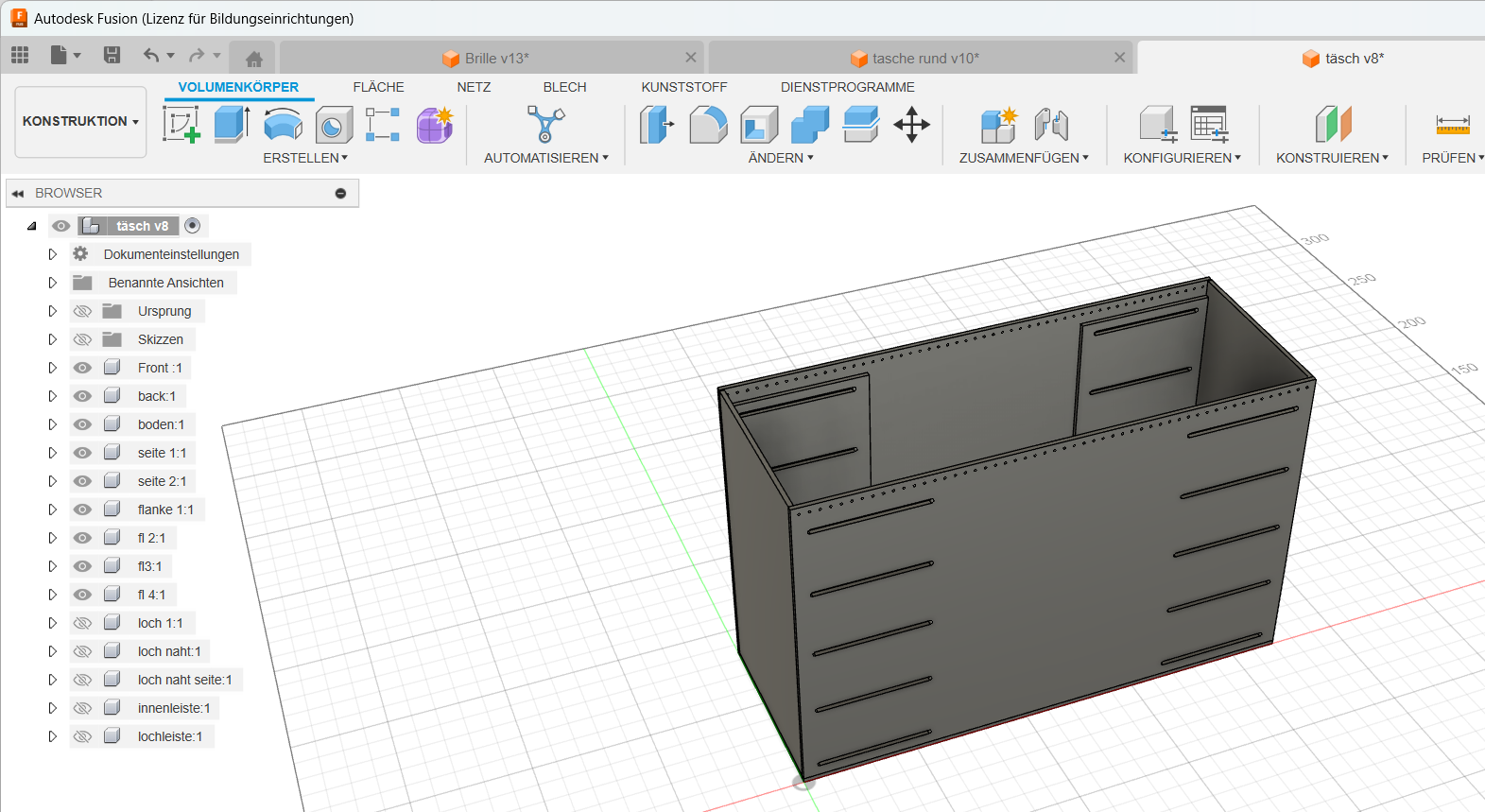Select the Extrude tool

[232, 124]
